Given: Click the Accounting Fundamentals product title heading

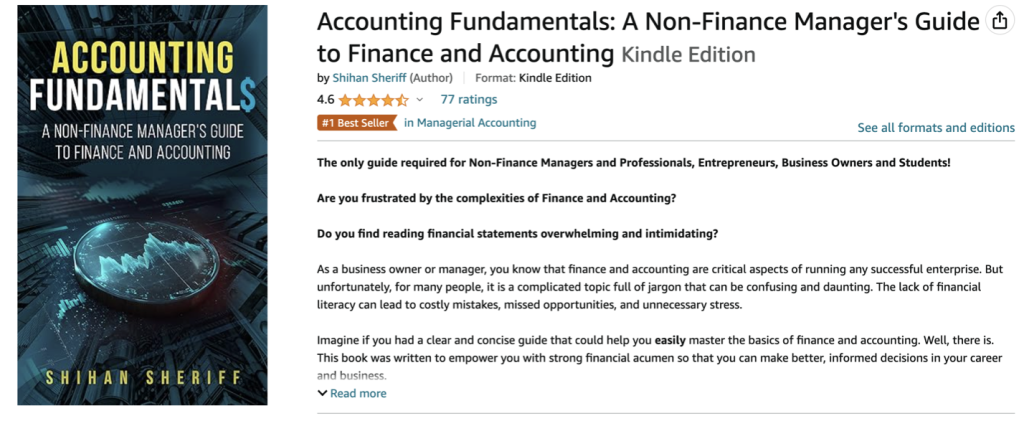Looking at the screenshot, I should (x=647, y=22).
